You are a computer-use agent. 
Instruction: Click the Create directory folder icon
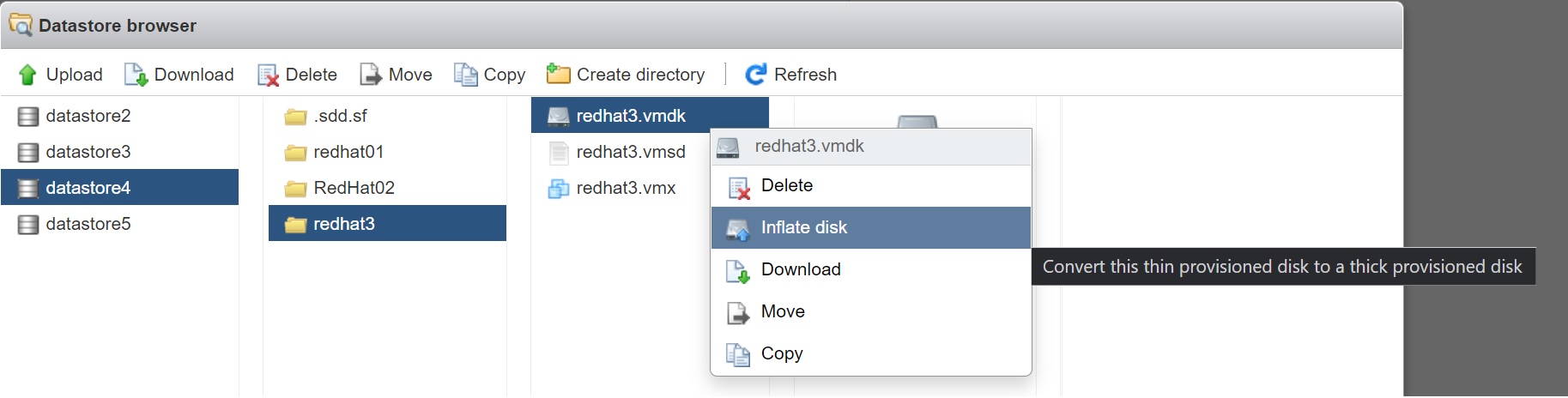click(x=559, y=75)
